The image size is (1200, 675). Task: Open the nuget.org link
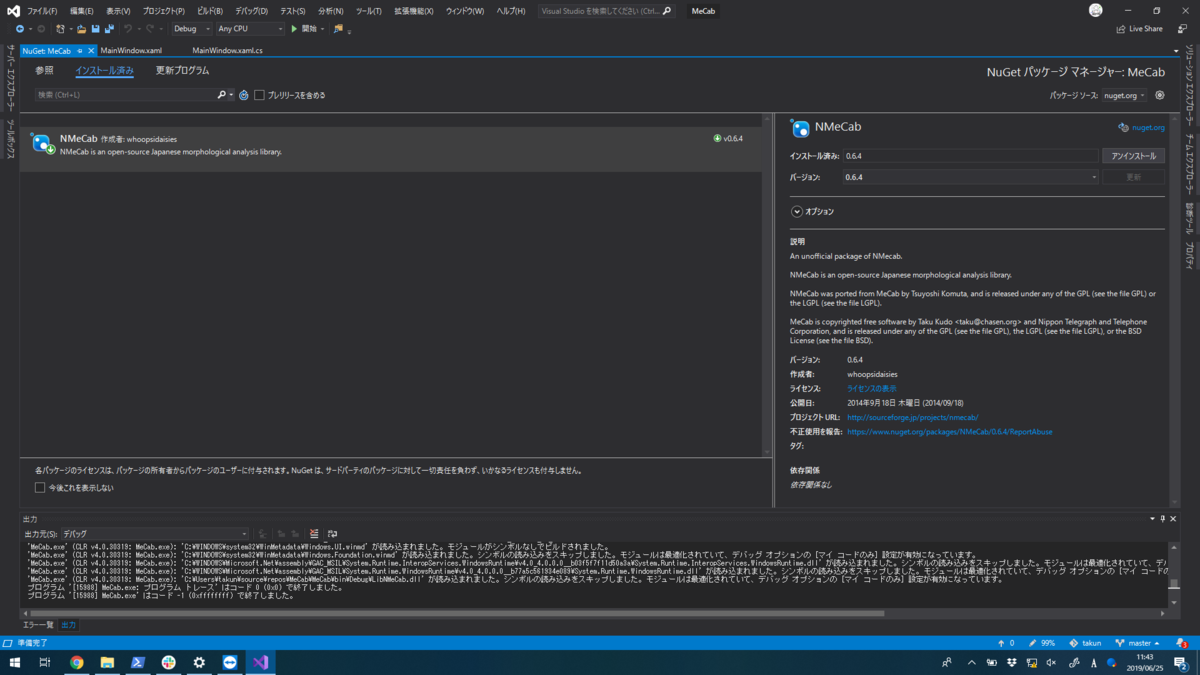click(x=1147, y=128)
